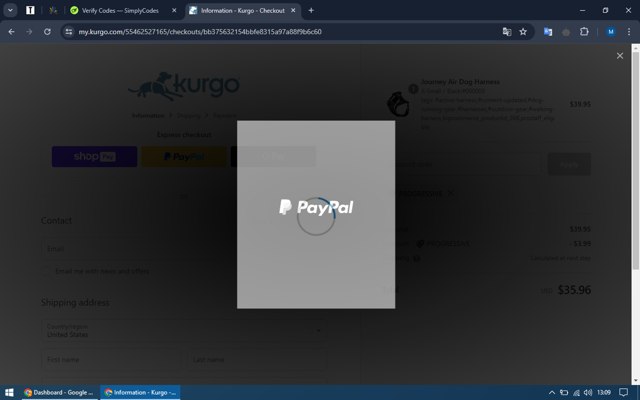Go forward one page in history
The height and width of the screenshot is (400, 640).
pos(29,32)
